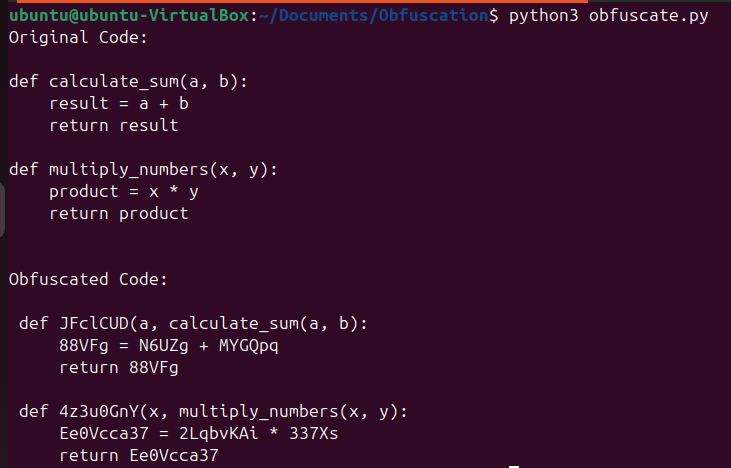The image size is (731, 468).
Task: Select the original 'def calculate_sum(a, b):' line
Action: click(x=129, y=82)
